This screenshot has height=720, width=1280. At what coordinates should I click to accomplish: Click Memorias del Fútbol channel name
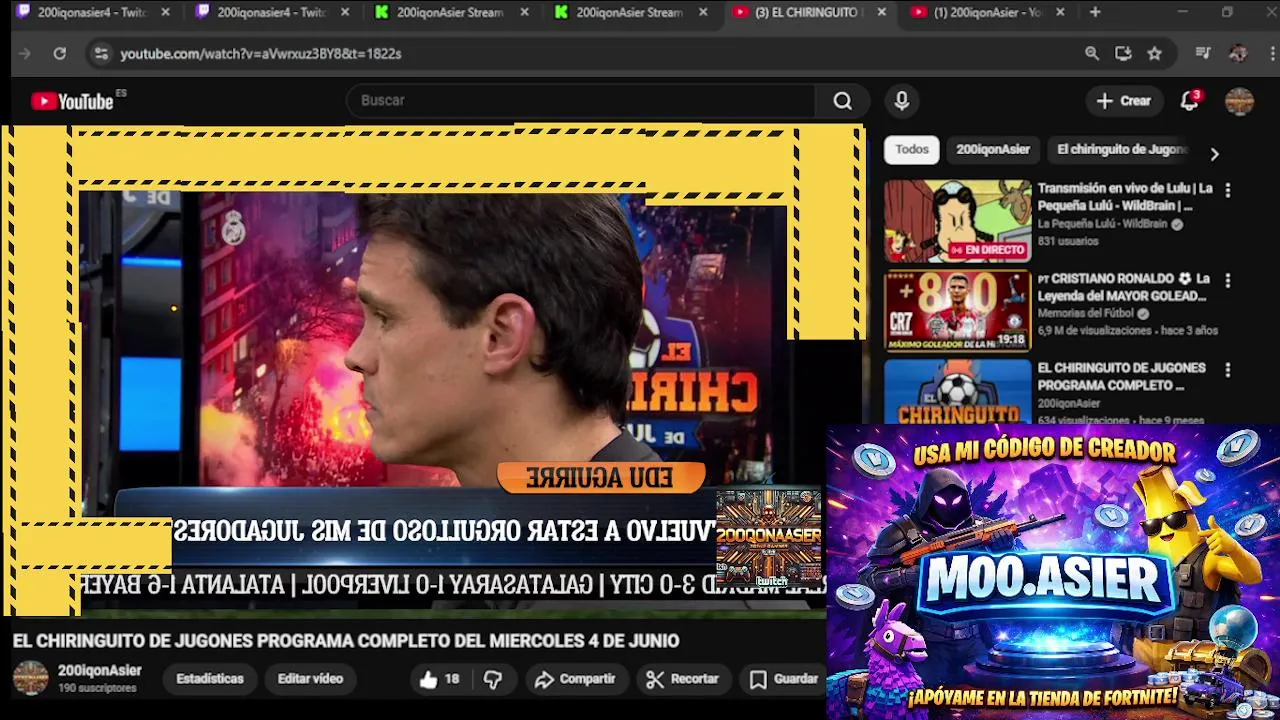[1086, 313]
